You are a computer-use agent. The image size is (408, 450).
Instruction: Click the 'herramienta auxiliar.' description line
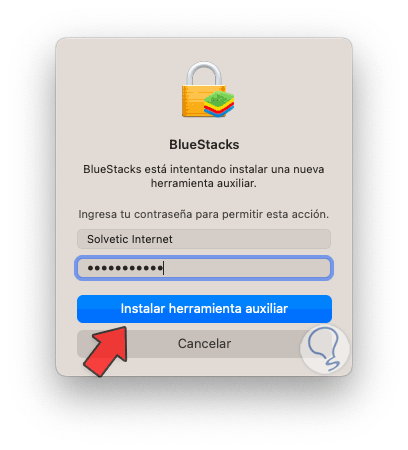(204, 183)
